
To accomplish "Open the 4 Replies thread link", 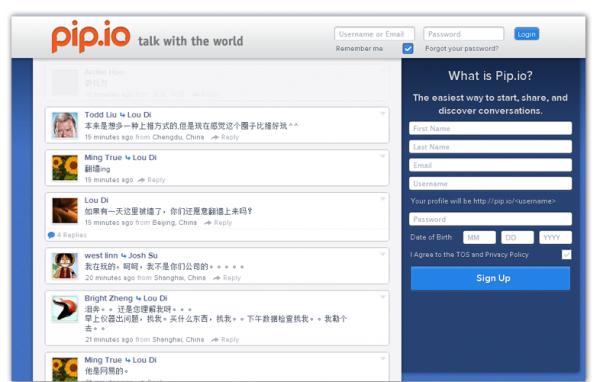I will 72,235.
